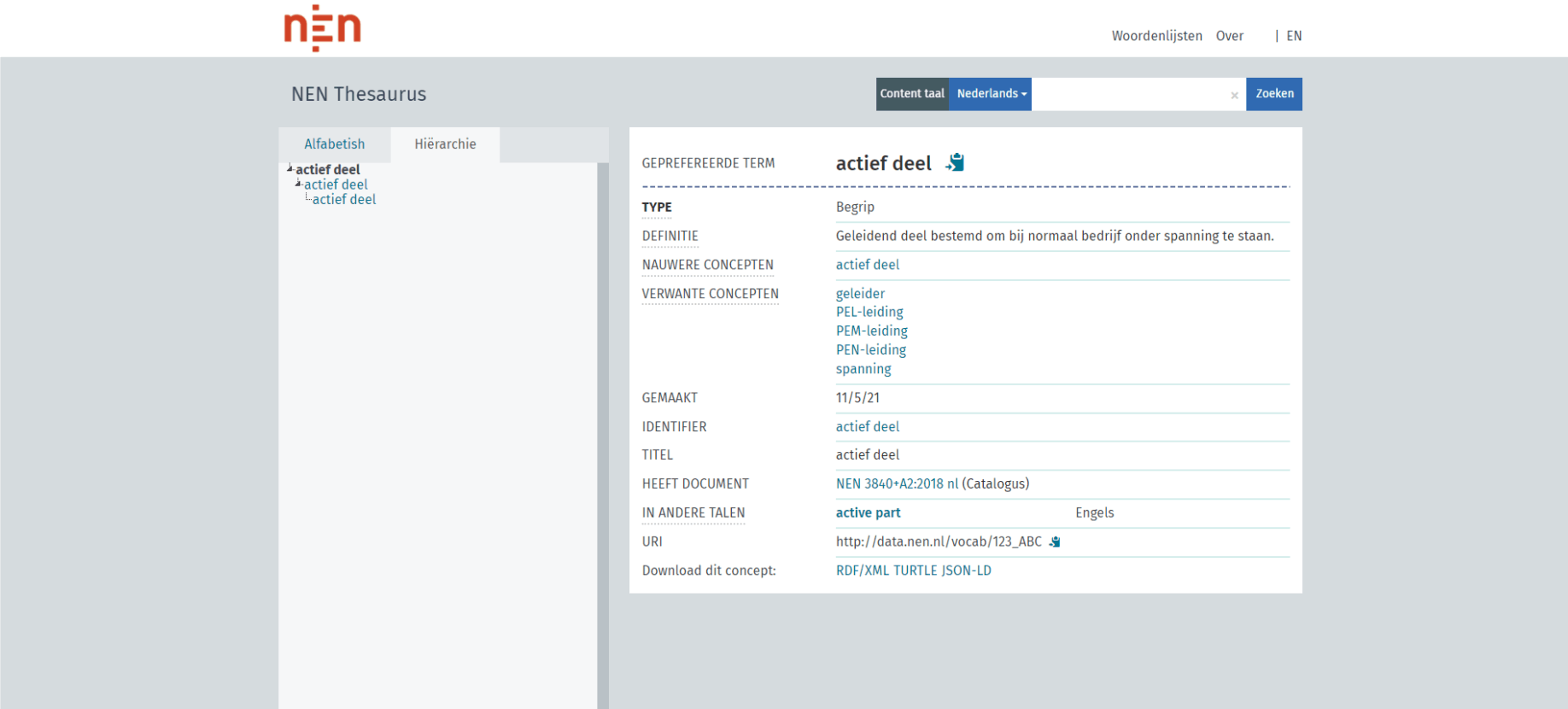Click the NAUWERE CONCEPTEN label

coord(708,265)
